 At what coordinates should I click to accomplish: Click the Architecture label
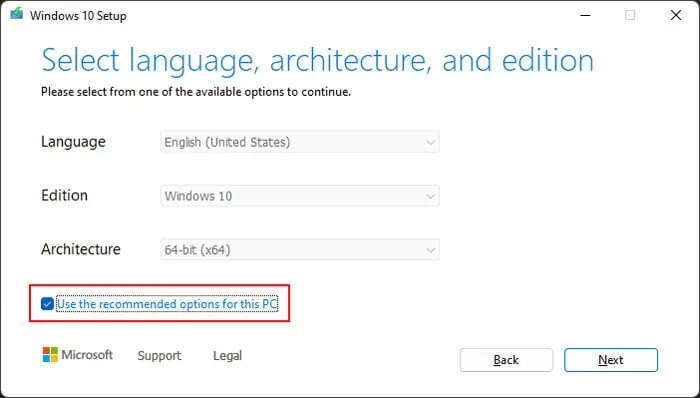[81, 249]
